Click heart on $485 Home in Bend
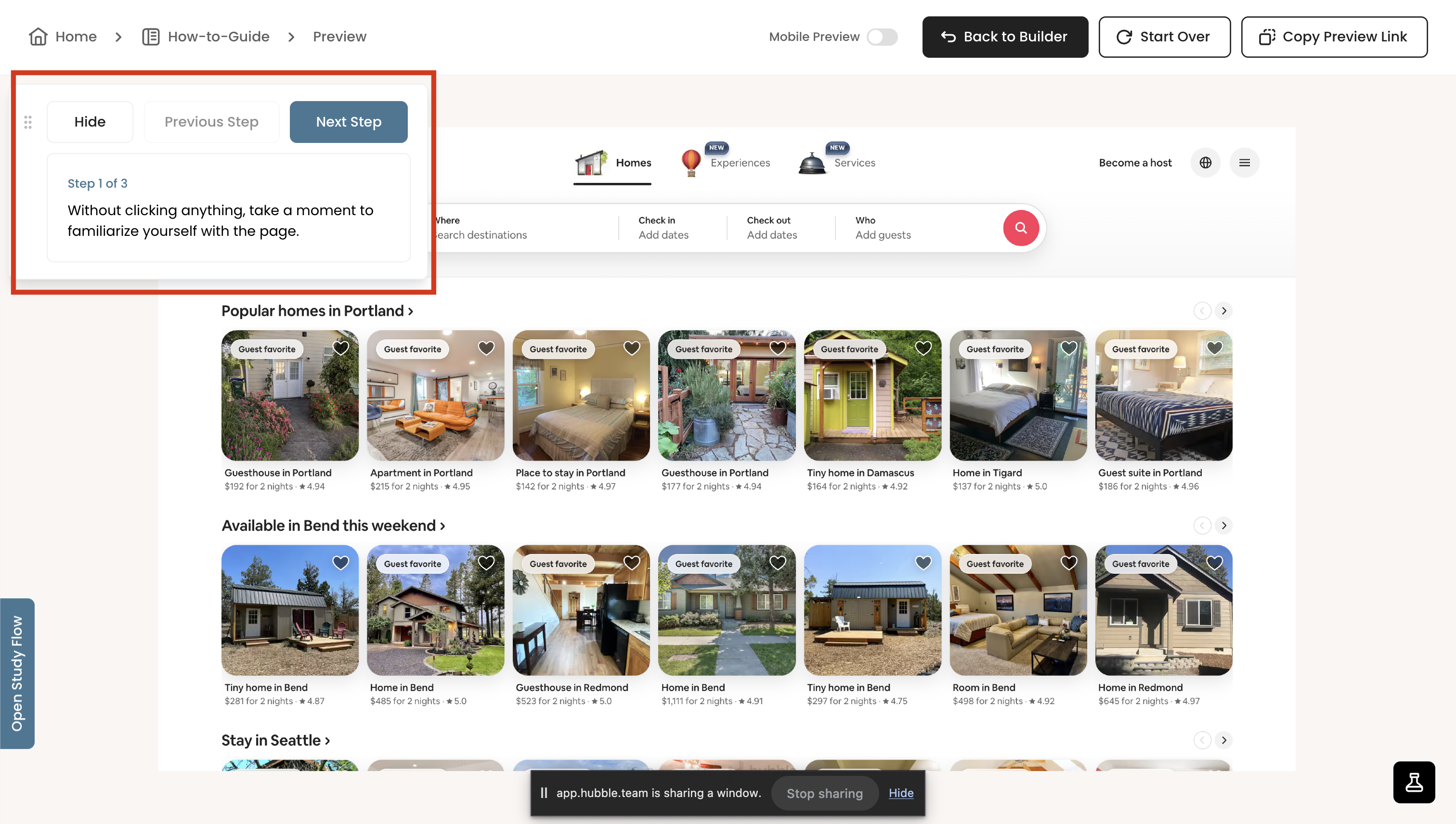This screenshot has height=824, width=1456. 486,563
